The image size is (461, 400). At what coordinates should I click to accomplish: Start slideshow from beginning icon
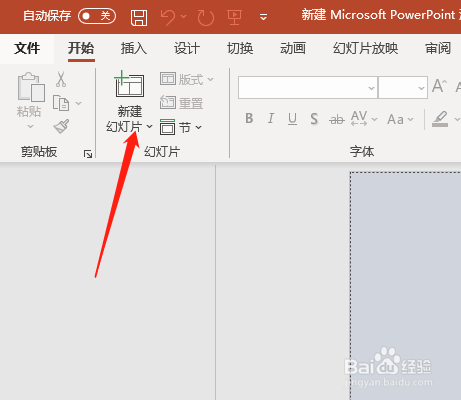click(x=234, y=17)
